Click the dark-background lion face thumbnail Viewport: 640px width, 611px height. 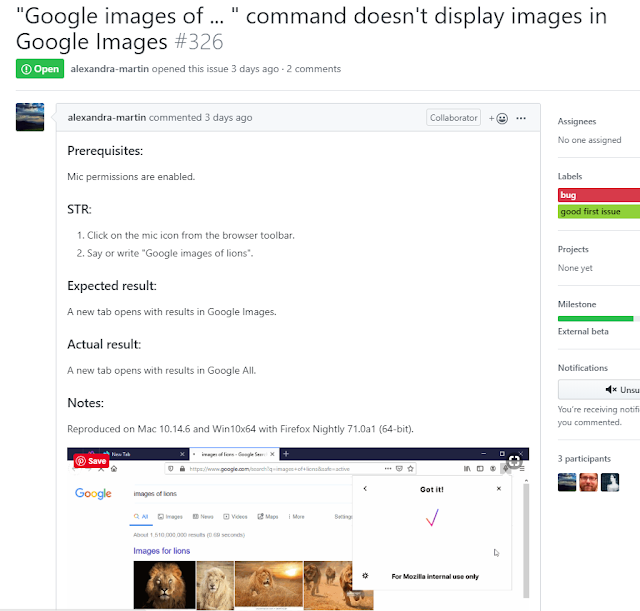pos(164,585)
